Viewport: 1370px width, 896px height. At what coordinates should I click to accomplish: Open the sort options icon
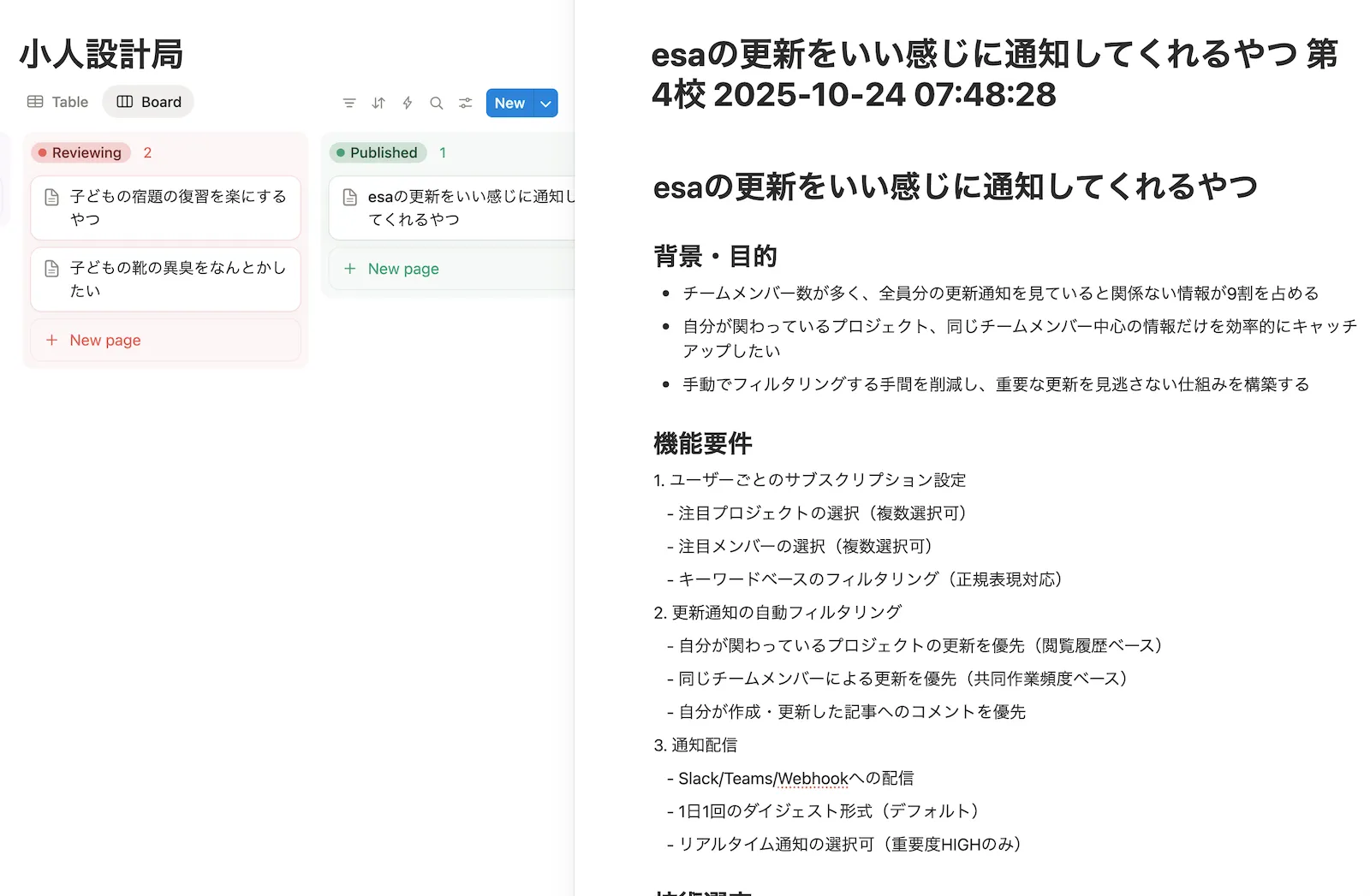click(378, 103)
